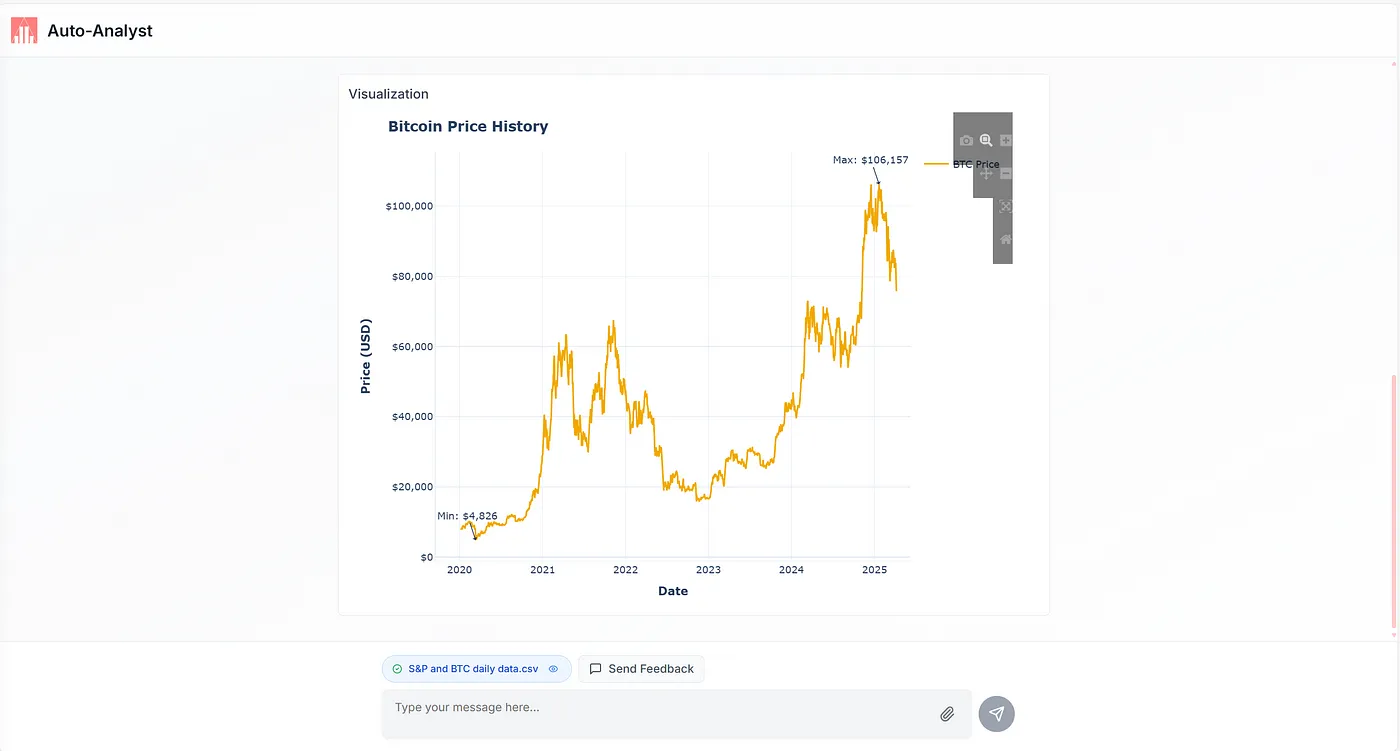Autoscale the chart axes
1400x751 pixels.
(x=1006, y=207)
